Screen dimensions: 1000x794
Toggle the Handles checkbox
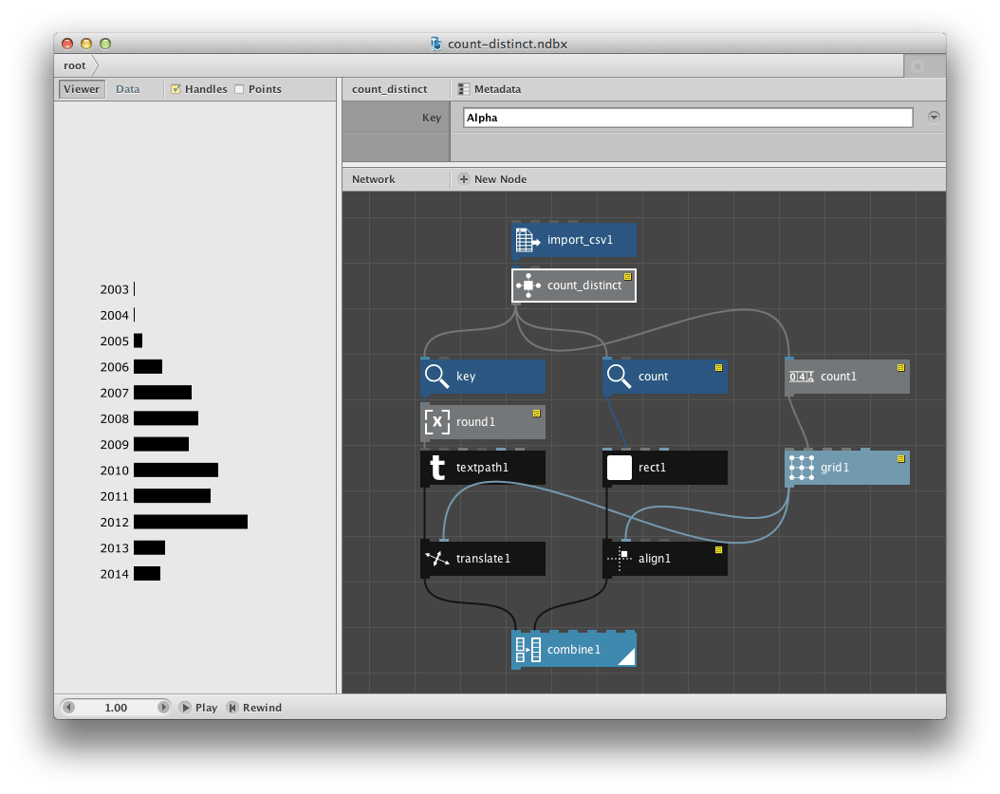(x=175, y=89)
